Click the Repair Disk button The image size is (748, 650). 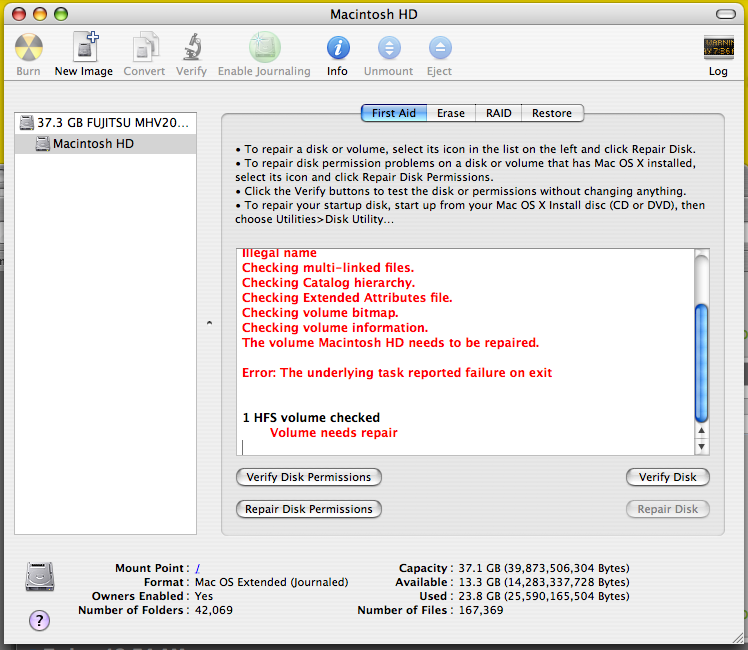click(x=668, y=509)
